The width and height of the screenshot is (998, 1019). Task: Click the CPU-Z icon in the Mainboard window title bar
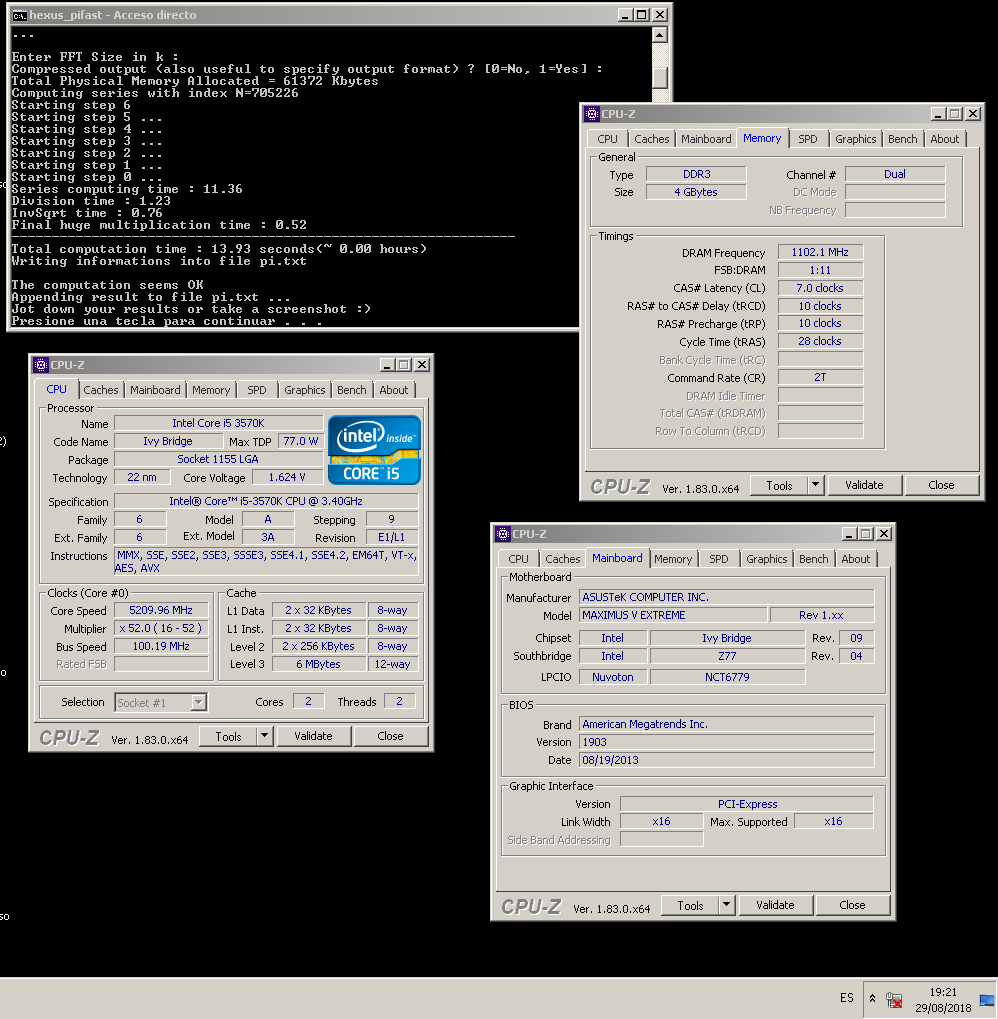[503, 534]
